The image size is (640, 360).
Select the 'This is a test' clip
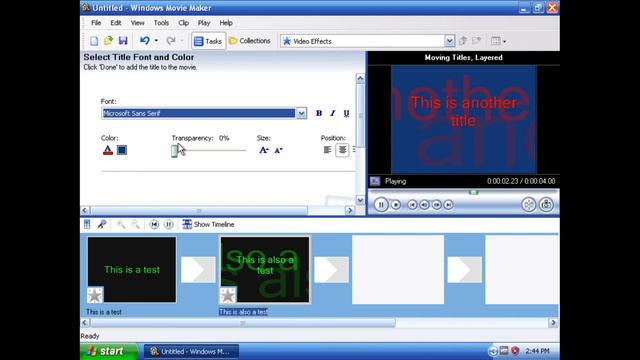pos(132,269)
